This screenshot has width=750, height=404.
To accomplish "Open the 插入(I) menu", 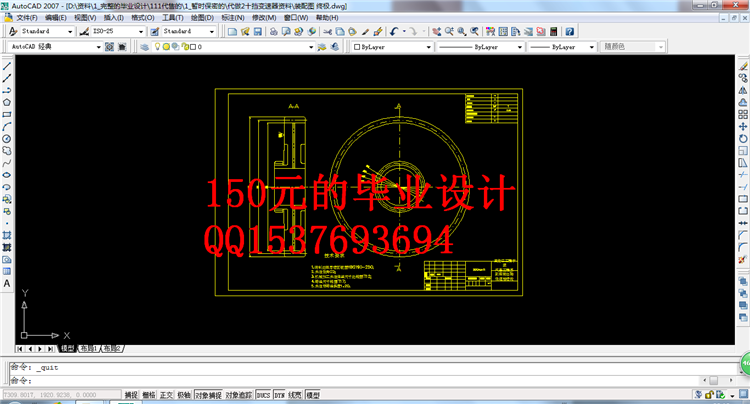I will point(114,18).
